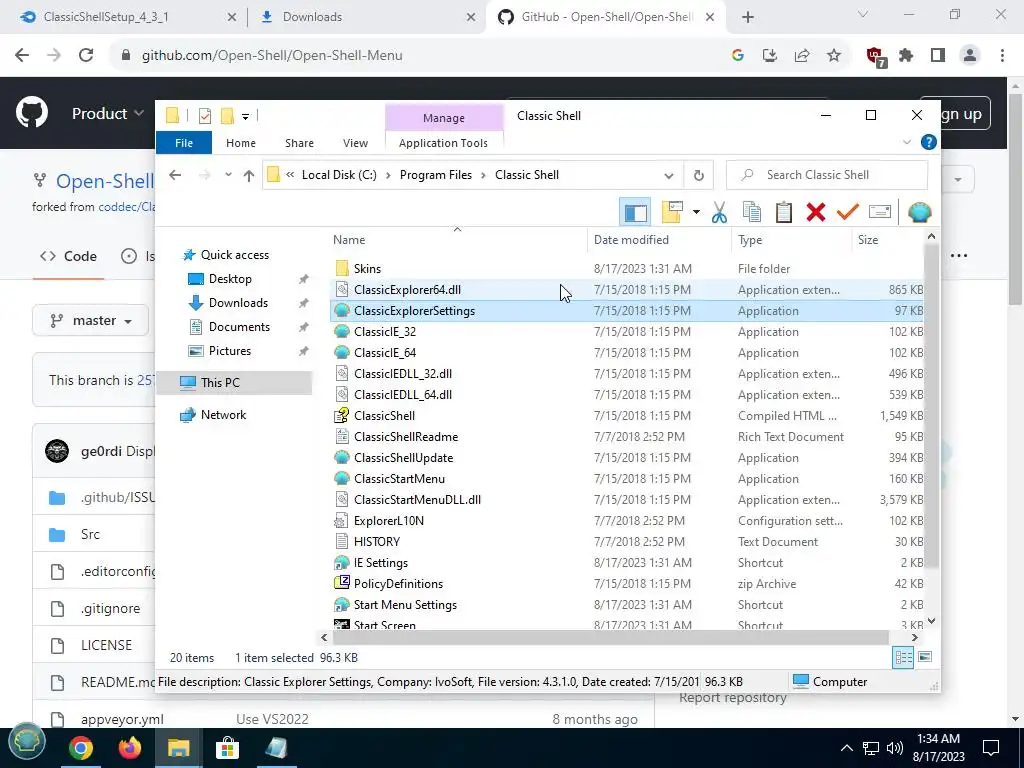Open the recent locations dropdown chevron
The height and width of the screenshot is (768, 1024).
[x=228, y=175]
